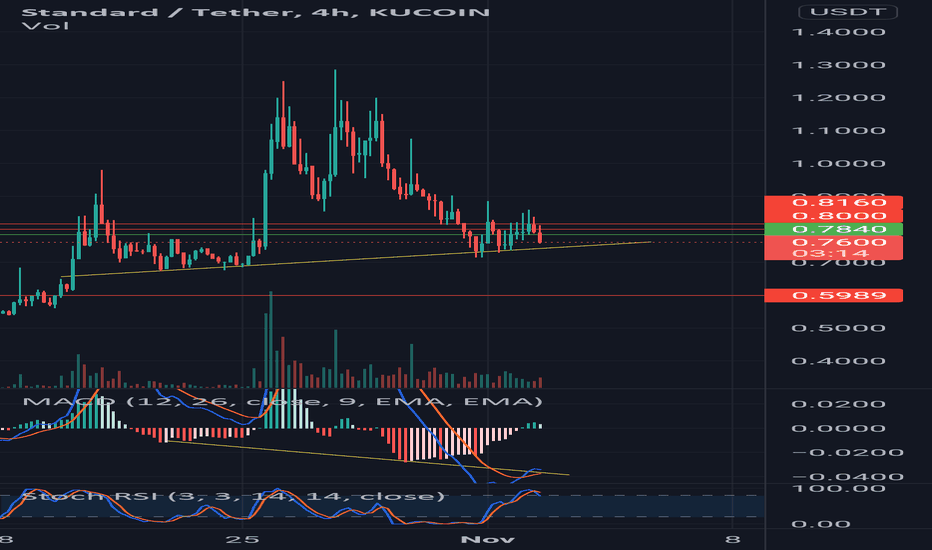Click the 100.00 Stoch RSI scale value
Image resolution: width=932 pixels, height=550 pixels.
[839, 489]
